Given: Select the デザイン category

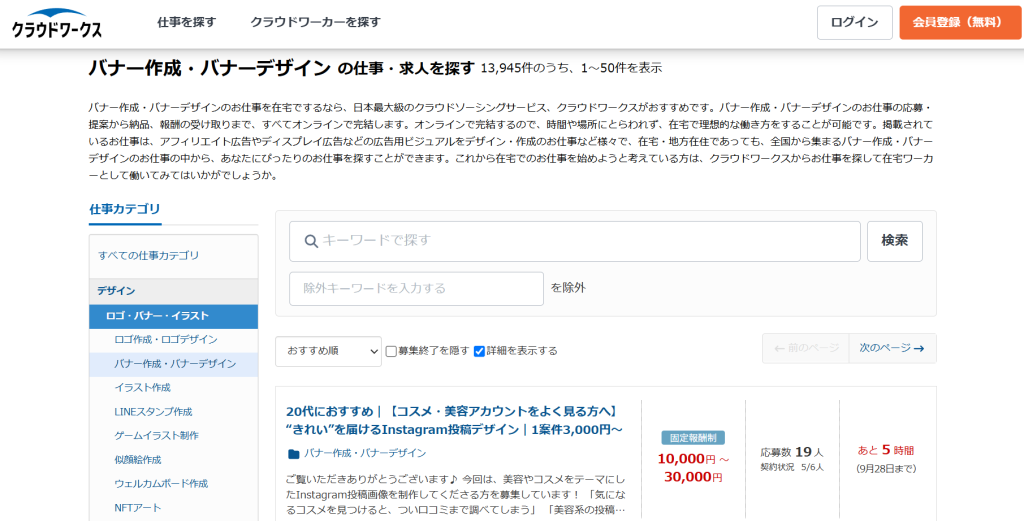Looking at the screenshot, I should coord(174,291).
